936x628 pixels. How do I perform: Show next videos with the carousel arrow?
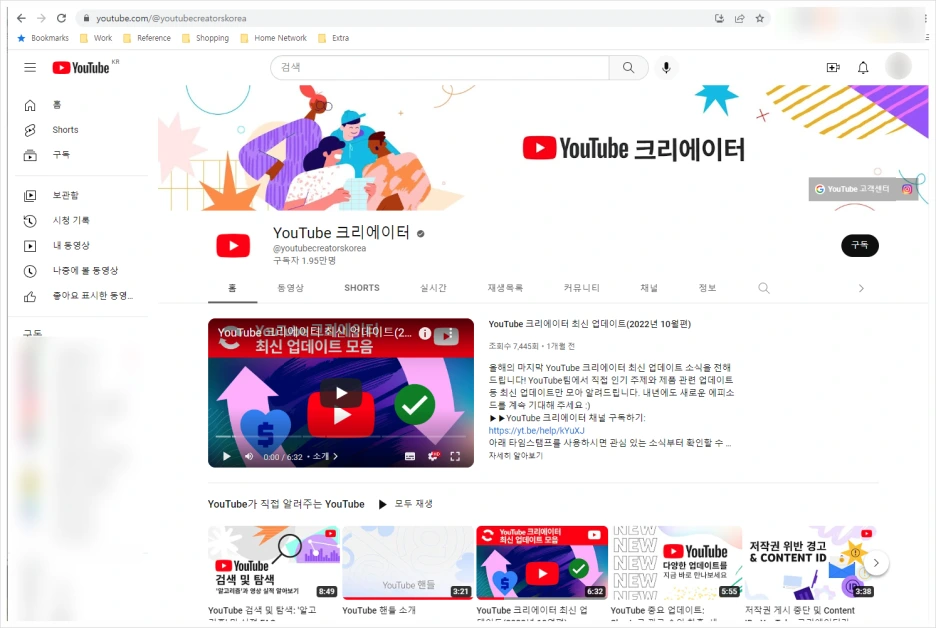(876, 563)
